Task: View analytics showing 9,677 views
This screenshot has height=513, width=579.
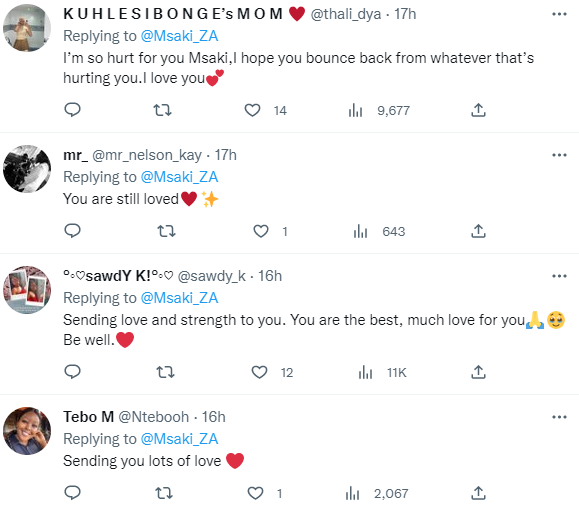Action: point(379,110)
